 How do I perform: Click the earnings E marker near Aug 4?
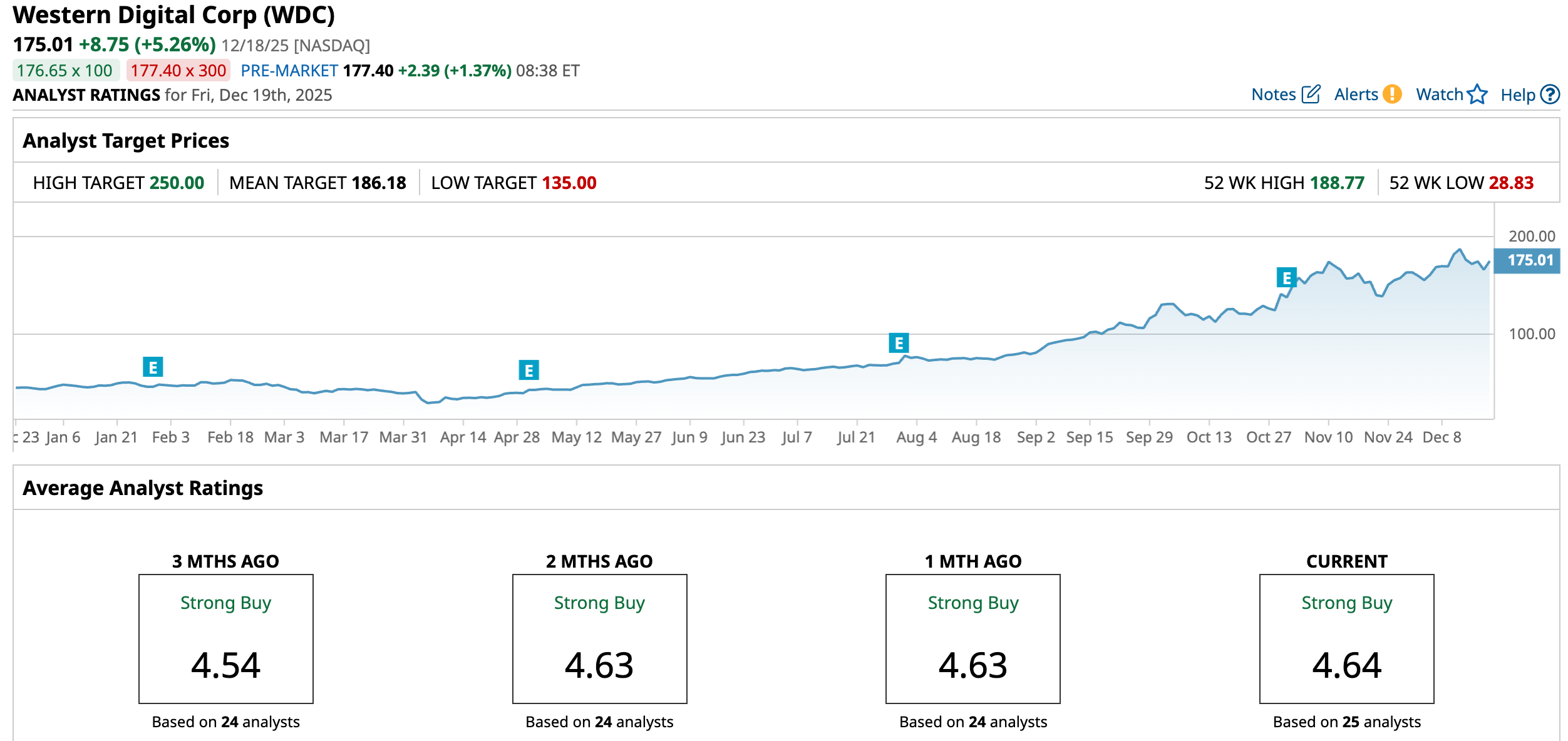pos(899,343)
